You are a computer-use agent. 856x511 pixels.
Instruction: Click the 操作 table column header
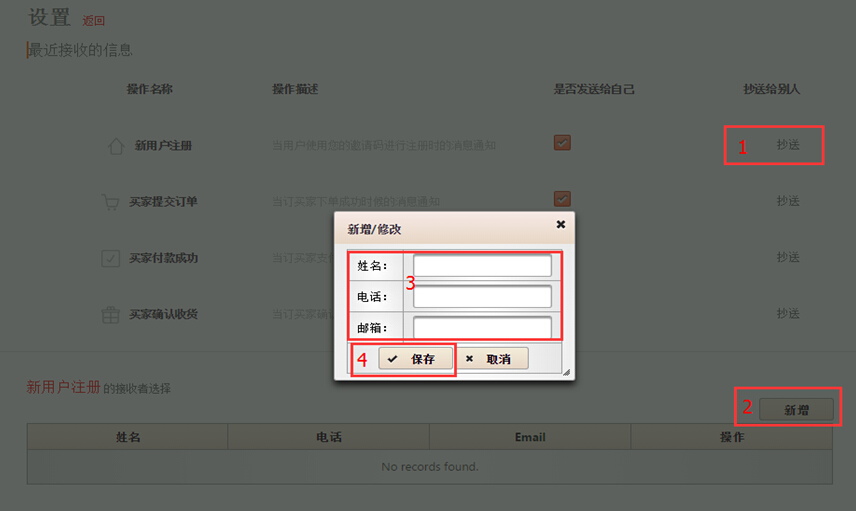(732, 437)
